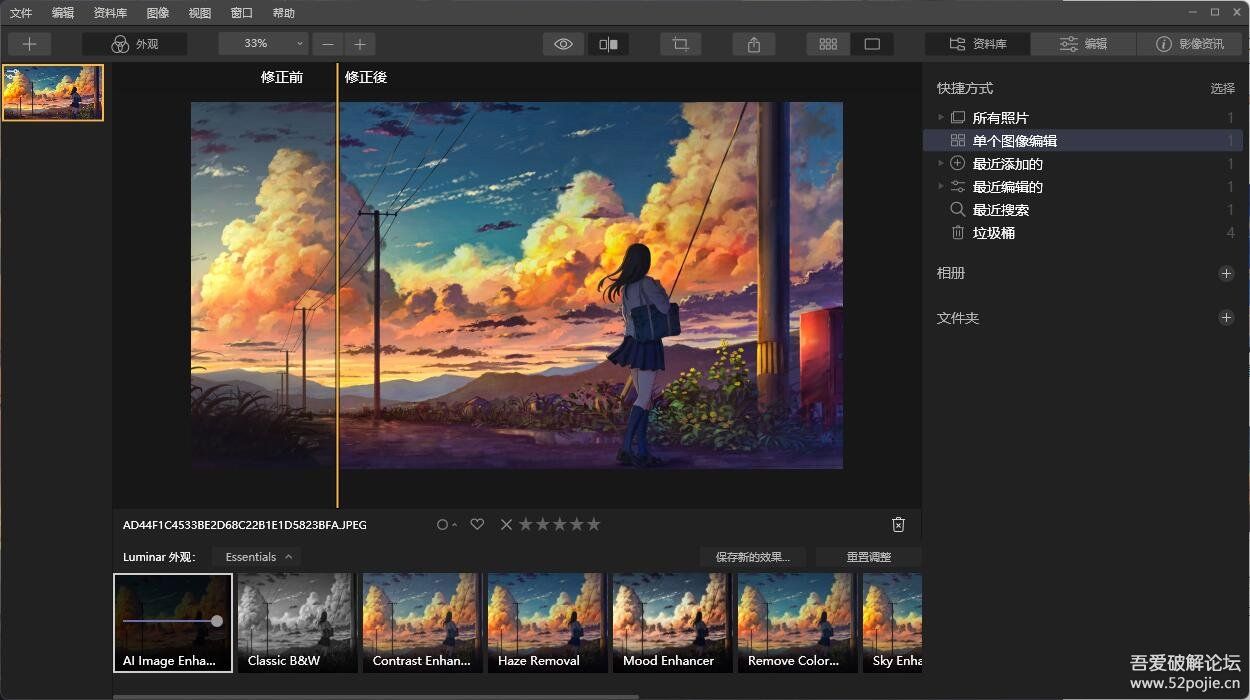Select 单个图像编辑 shortcut

1083,141
